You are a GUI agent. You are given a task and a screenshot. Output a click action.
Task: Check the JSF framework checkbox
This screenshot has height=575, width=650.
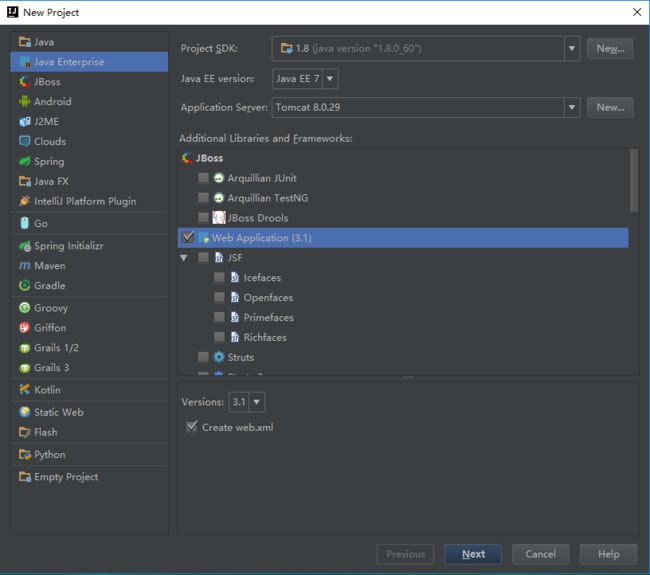[203, 257]
